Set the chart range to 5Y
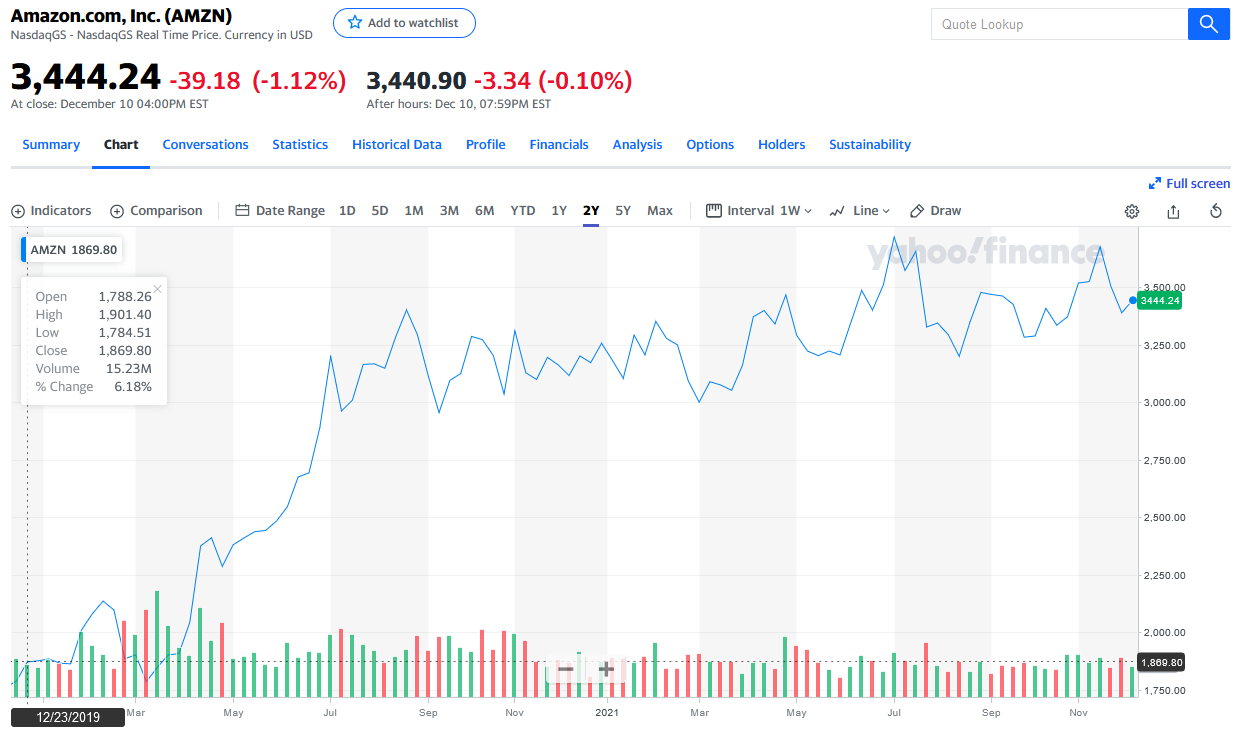Image resolution: width=1247 pixels, height=735 pixels. [623, 211]
